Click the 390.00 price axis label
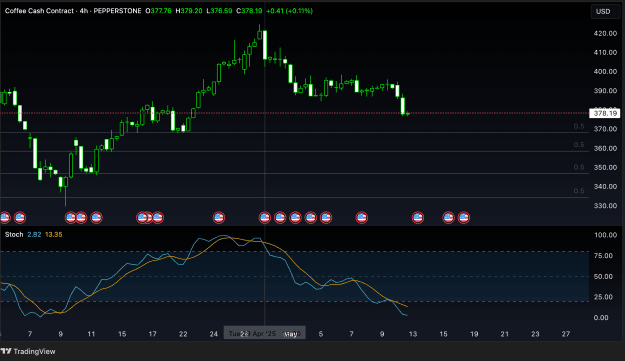625x361 pixels. (x=605, y=91)
